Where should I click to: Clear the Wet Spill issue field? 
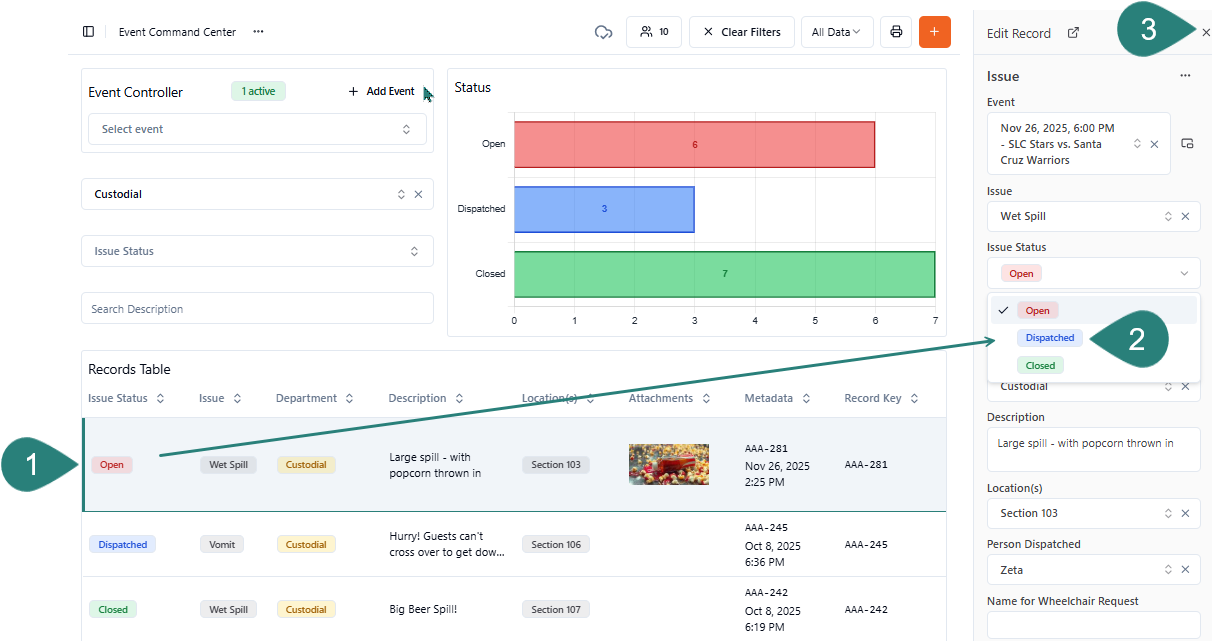1185,216
